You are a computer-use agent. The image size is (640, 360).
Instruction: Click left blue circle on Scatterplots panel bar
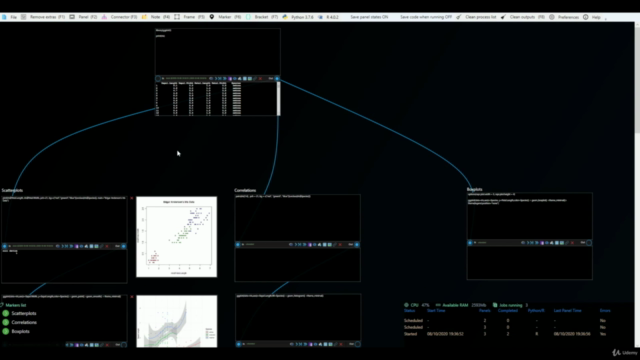pyautogui.click(x=4, y=246)
